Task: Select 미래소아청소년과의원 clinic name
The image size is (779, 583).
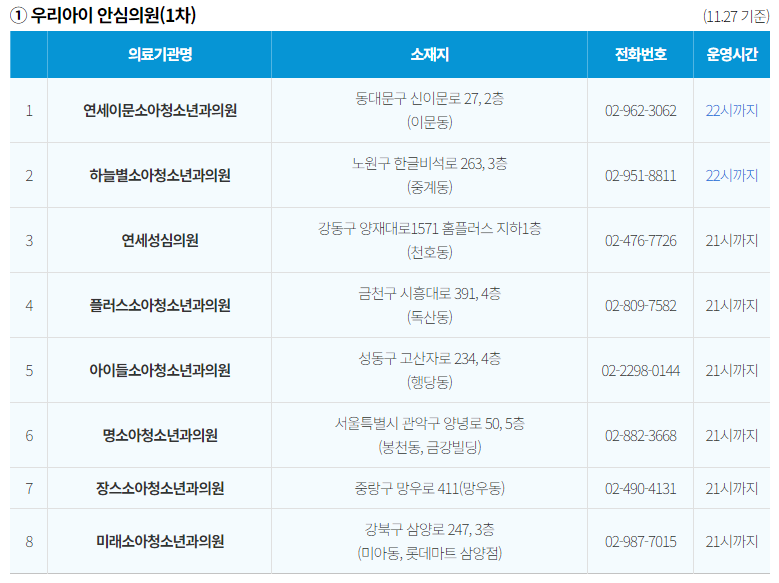Action: click(159, 541)
